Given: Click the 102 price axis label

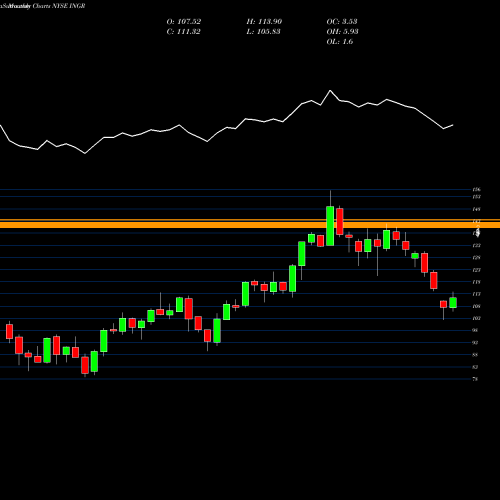Looking at the screenshot, I should [x=476, y=318].
